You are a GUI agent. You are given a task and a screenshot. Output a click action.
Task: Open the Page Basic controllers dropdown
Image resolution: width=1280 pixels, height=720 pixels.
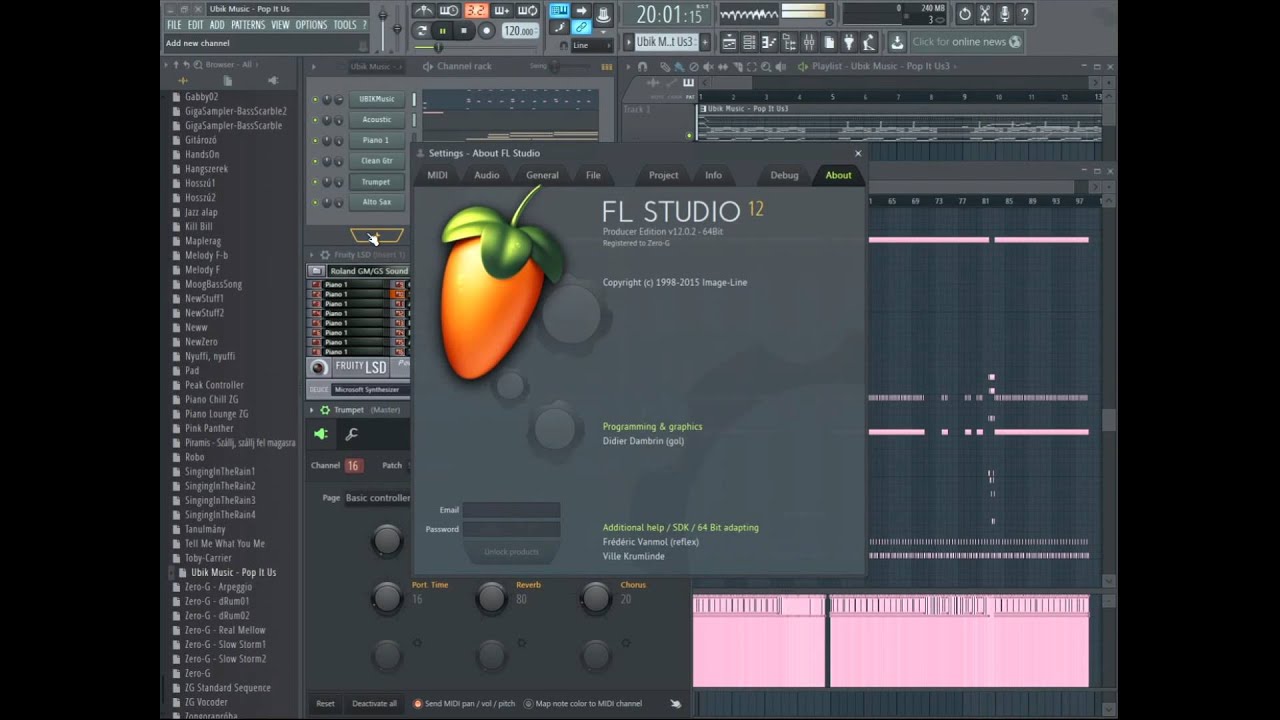(378, 498)
